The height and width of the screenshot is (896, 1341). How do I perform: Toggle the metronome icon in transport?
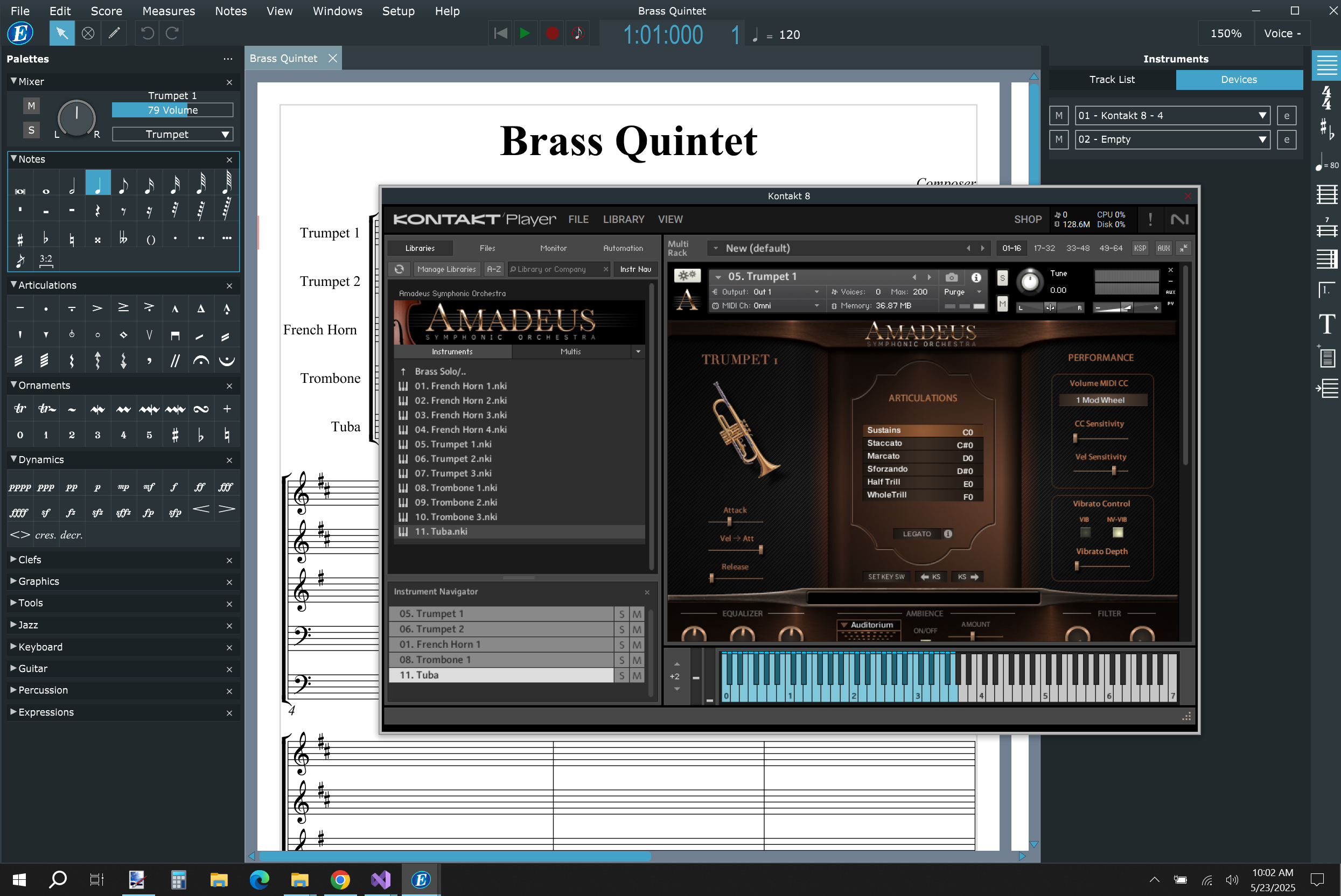click(578, 33)
